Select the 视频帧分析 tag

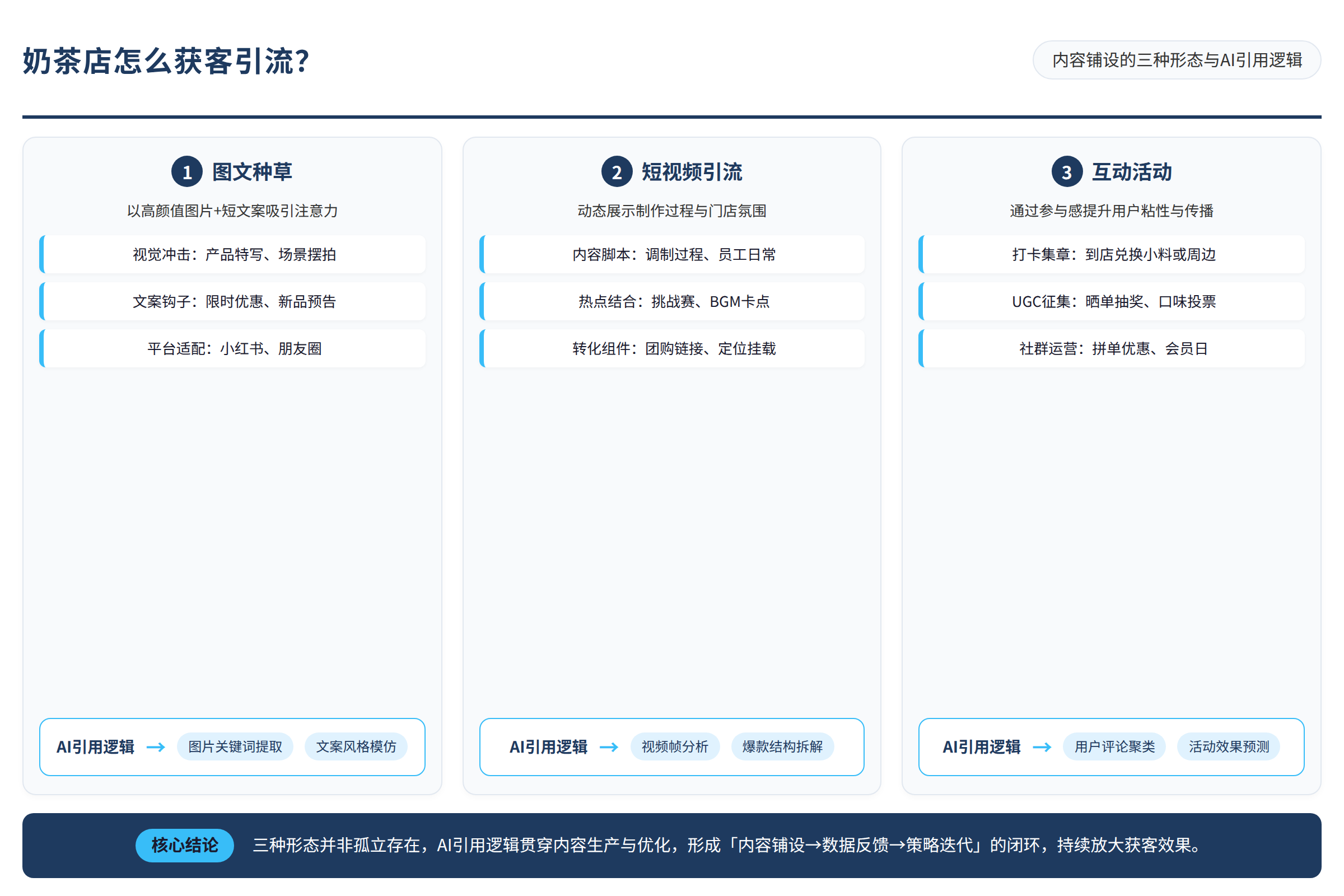[x=675, y=746]
